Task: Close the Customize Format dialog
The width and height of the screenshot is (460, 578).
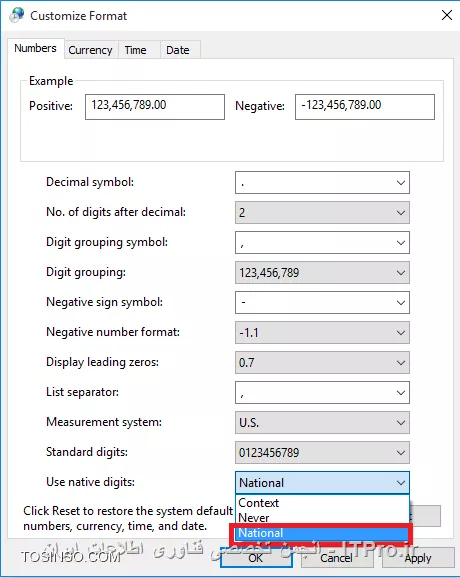Action: [x=447, y=15]
